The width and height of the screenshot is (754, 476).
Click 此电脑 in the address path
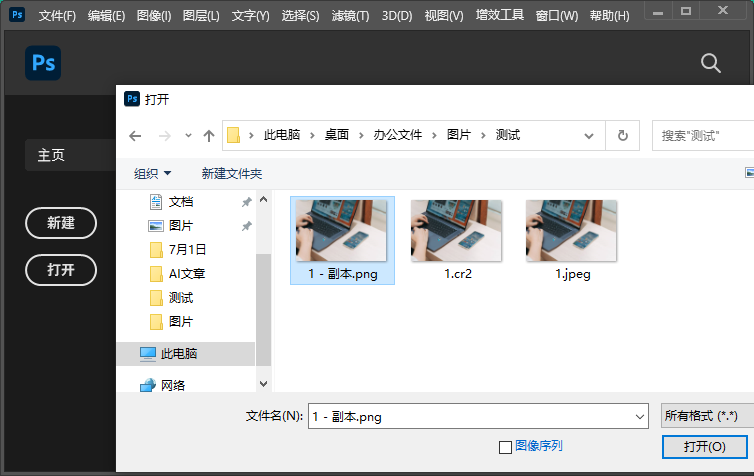[x=282, y=135]
